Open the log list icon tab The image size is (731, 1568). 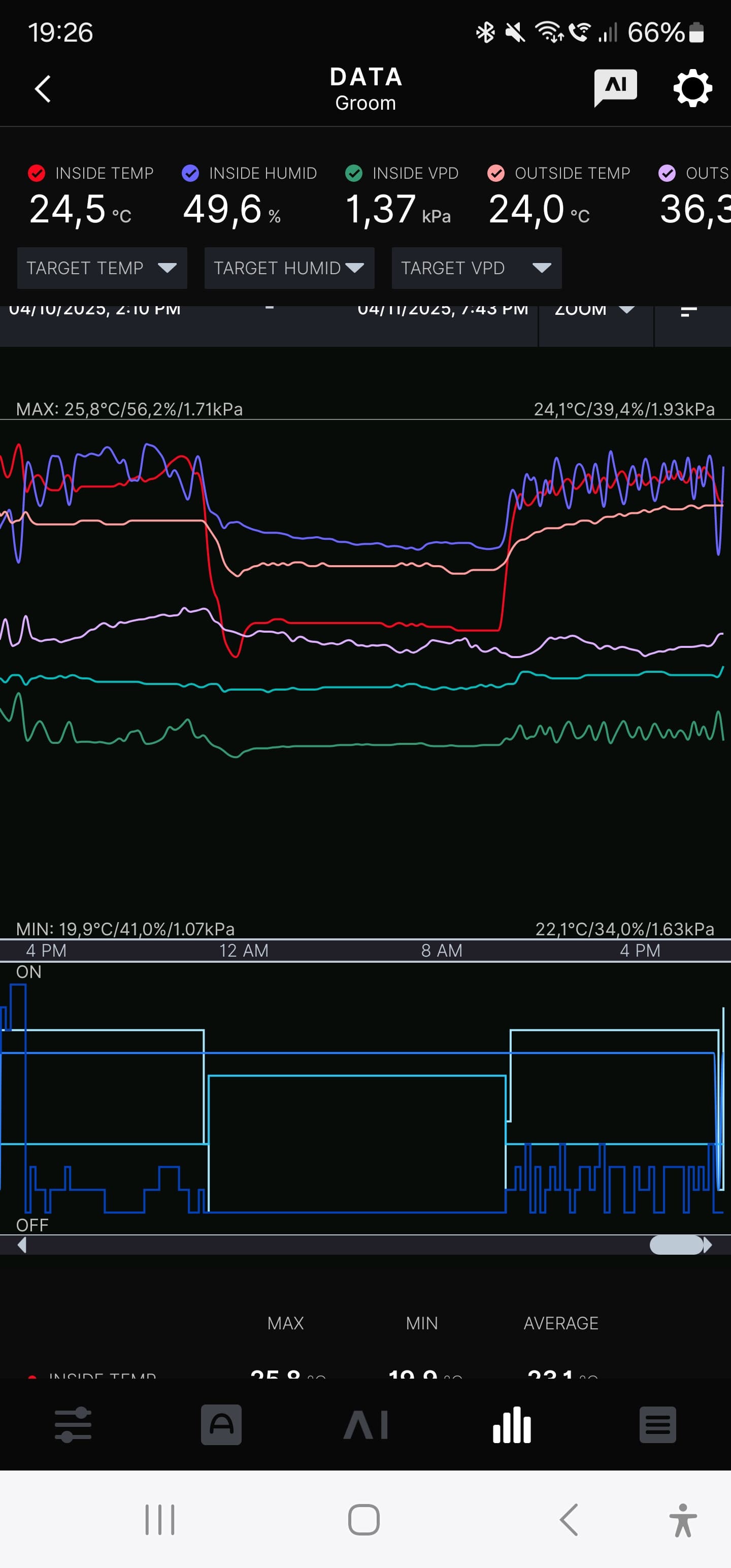tap(657, 1425)
